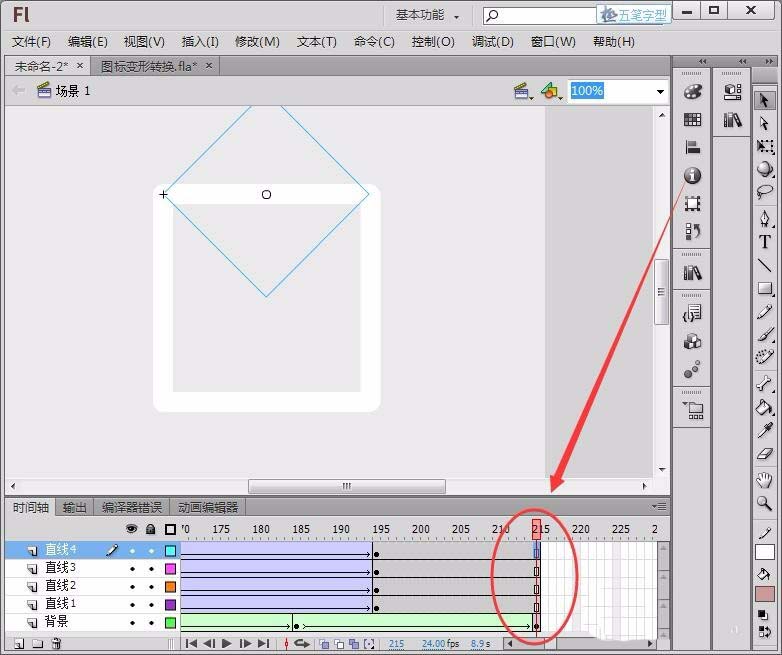Image resolution: width=782 pixels, height=655 pixels.
Task: Open the Properties panel icon
Action: [733, 92]
